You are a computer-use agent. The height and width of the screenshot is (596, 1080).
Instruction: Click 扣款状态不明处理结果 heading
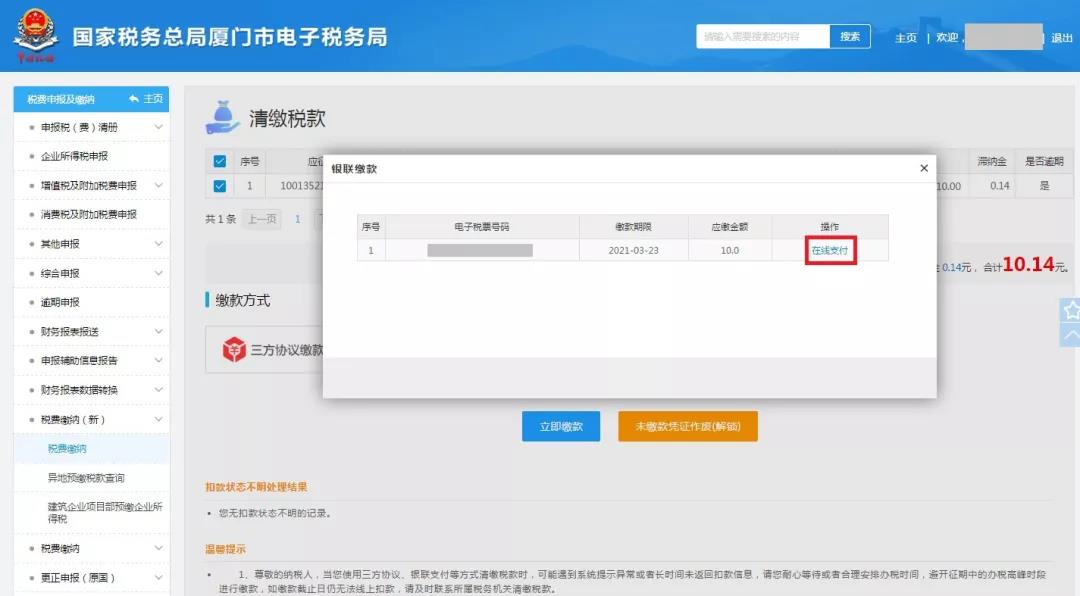tap(256, 487)
